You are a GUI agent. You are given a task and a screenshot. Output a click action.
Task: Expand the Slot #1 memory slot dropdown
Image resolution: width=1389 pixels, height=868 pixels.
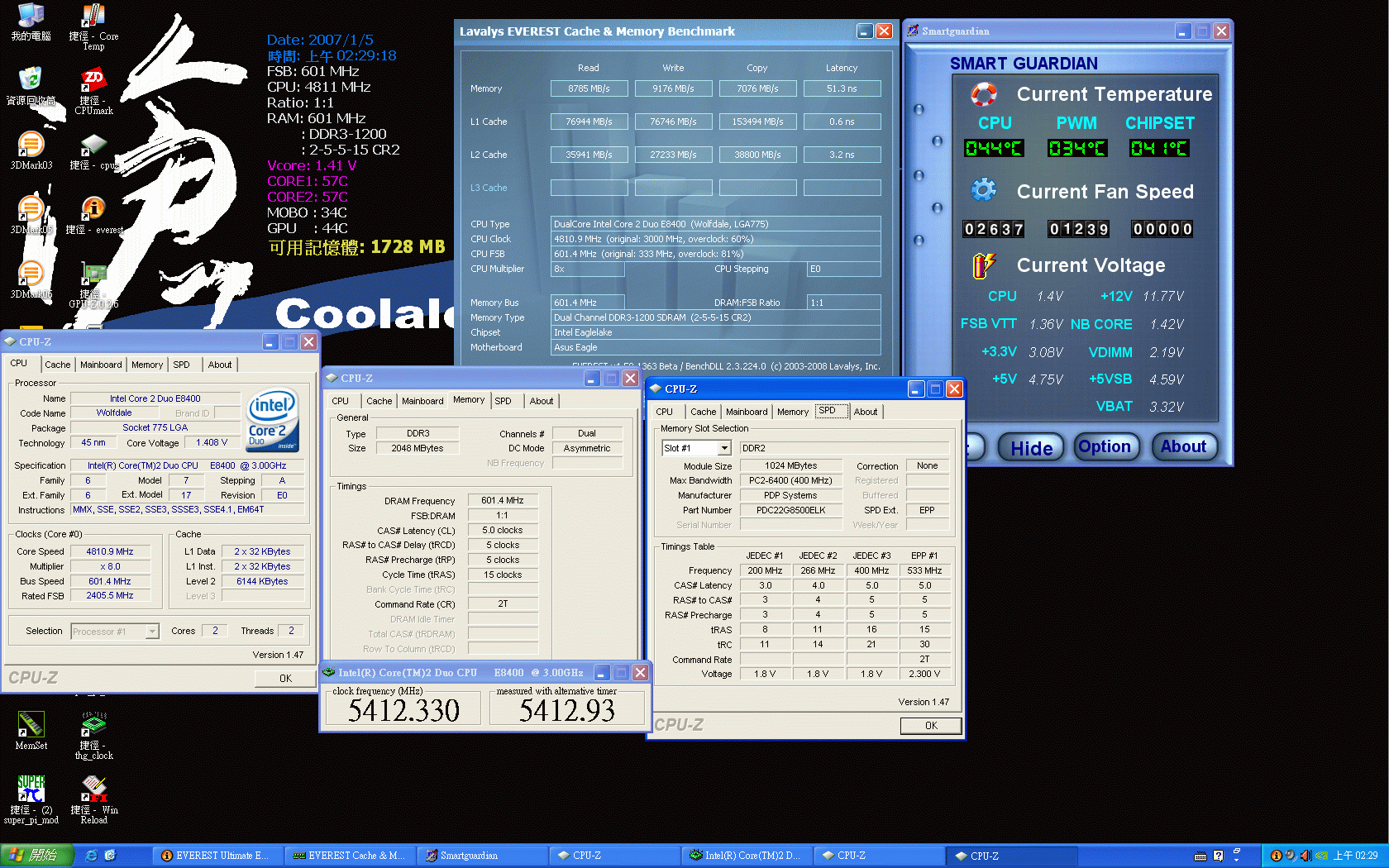[x=724, y=448]
